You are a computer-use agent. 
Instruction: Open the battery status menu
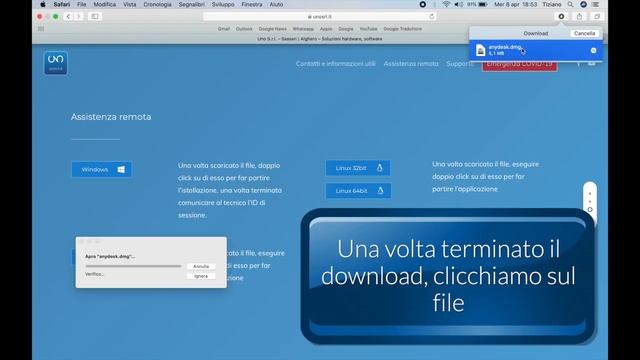[483, 4]
